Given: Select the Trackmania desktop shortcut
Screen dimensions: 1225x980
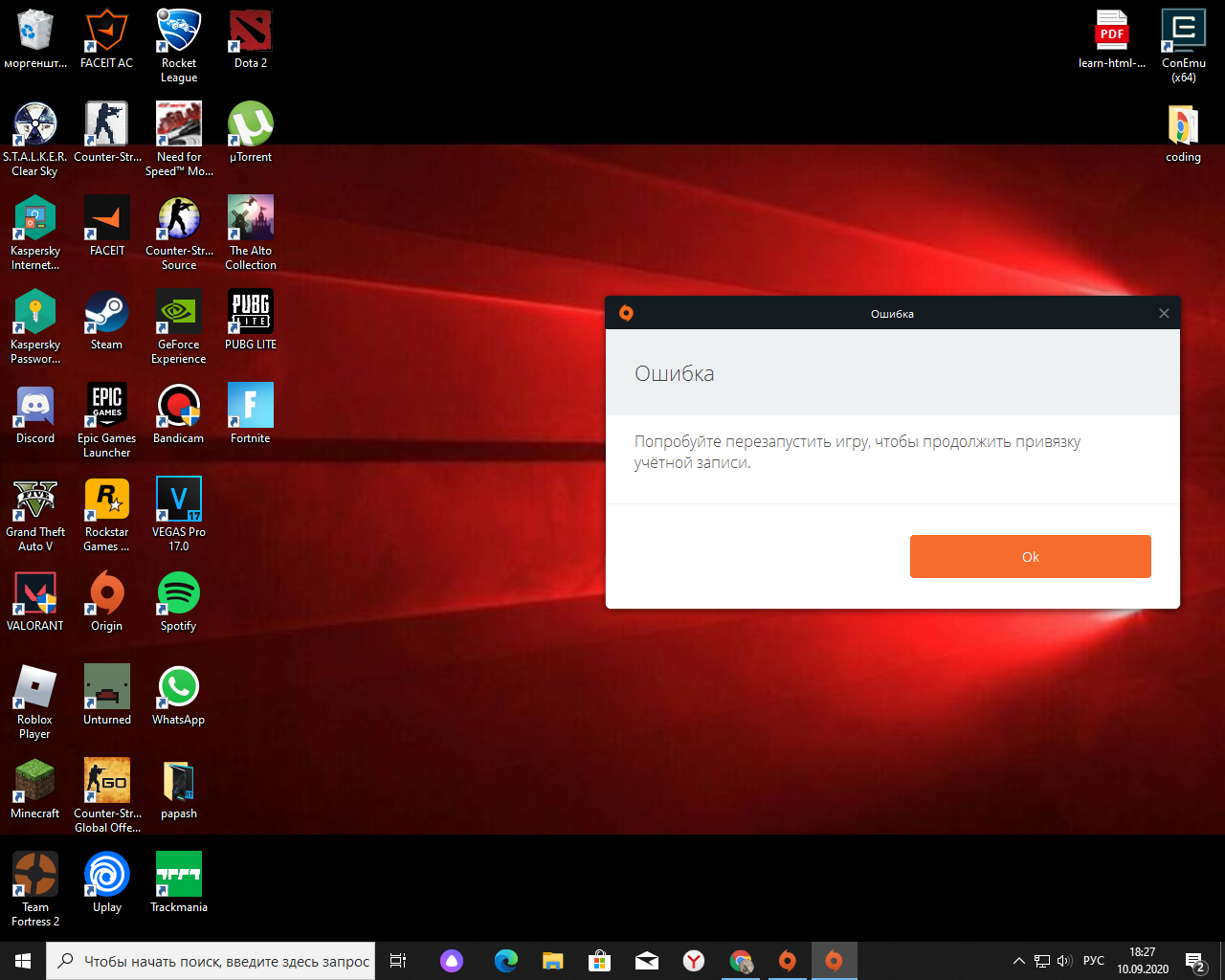Looking at the screenshot, I should click(x=179, y=883).
